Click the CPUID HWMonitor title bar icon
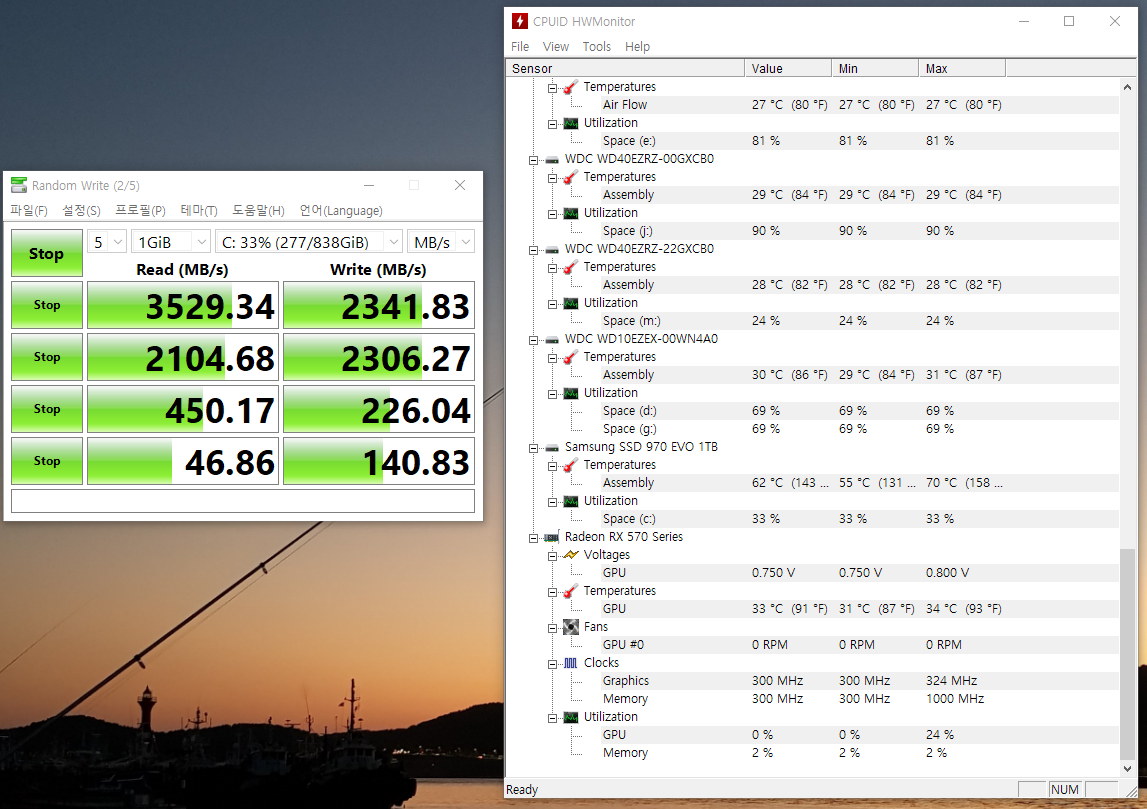Screen dimensions: 1147x809 tap(519, 21)
